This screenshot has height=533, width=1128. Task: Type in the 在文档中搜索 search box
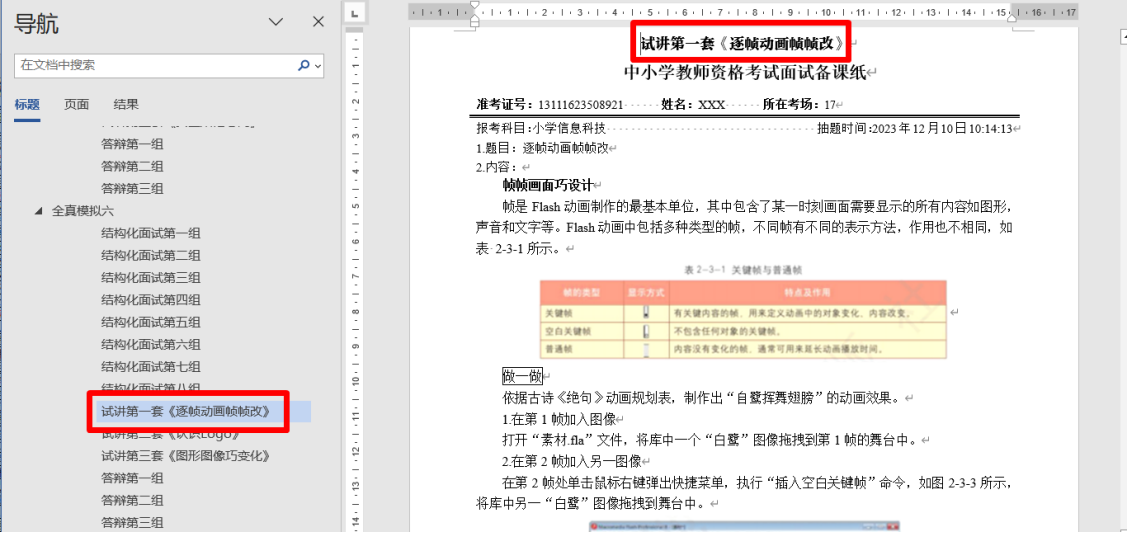pyautogui.click(x=150, y=65)
